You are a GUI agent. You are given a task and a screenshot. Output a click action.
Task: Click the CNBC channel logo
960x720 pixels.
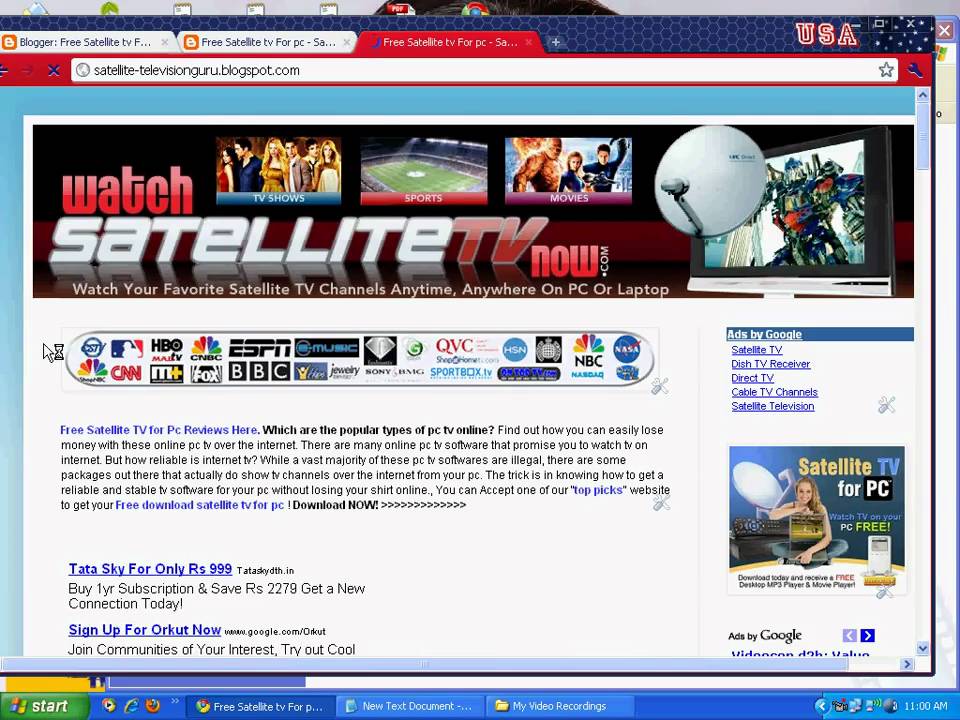click(x=206, y=348)
